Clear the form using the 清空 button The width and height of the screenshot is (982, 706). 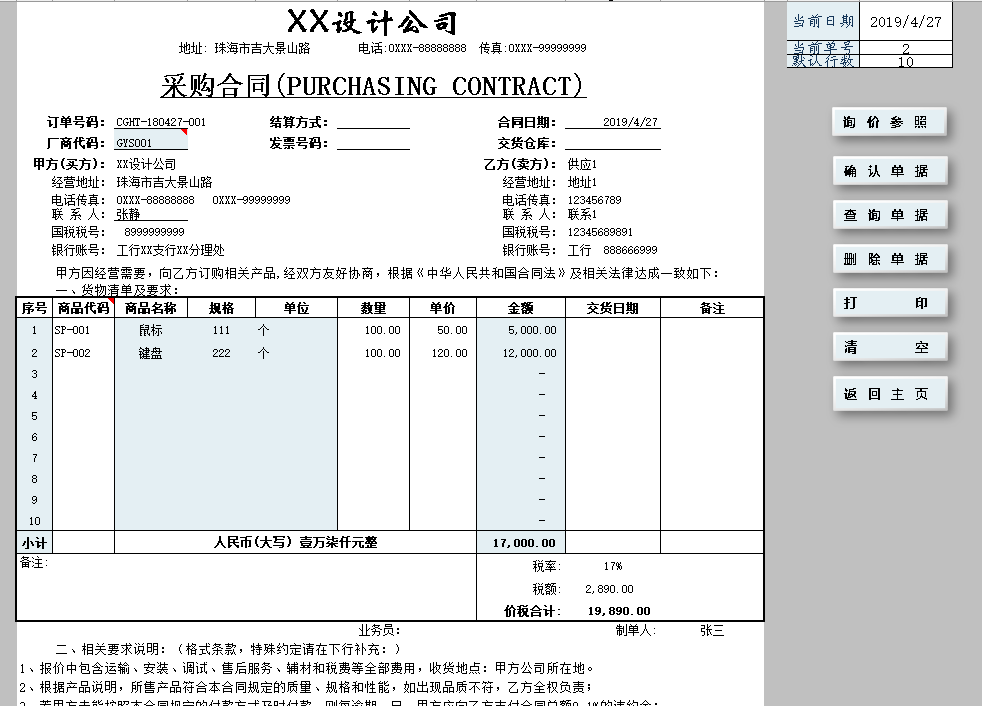888,348
